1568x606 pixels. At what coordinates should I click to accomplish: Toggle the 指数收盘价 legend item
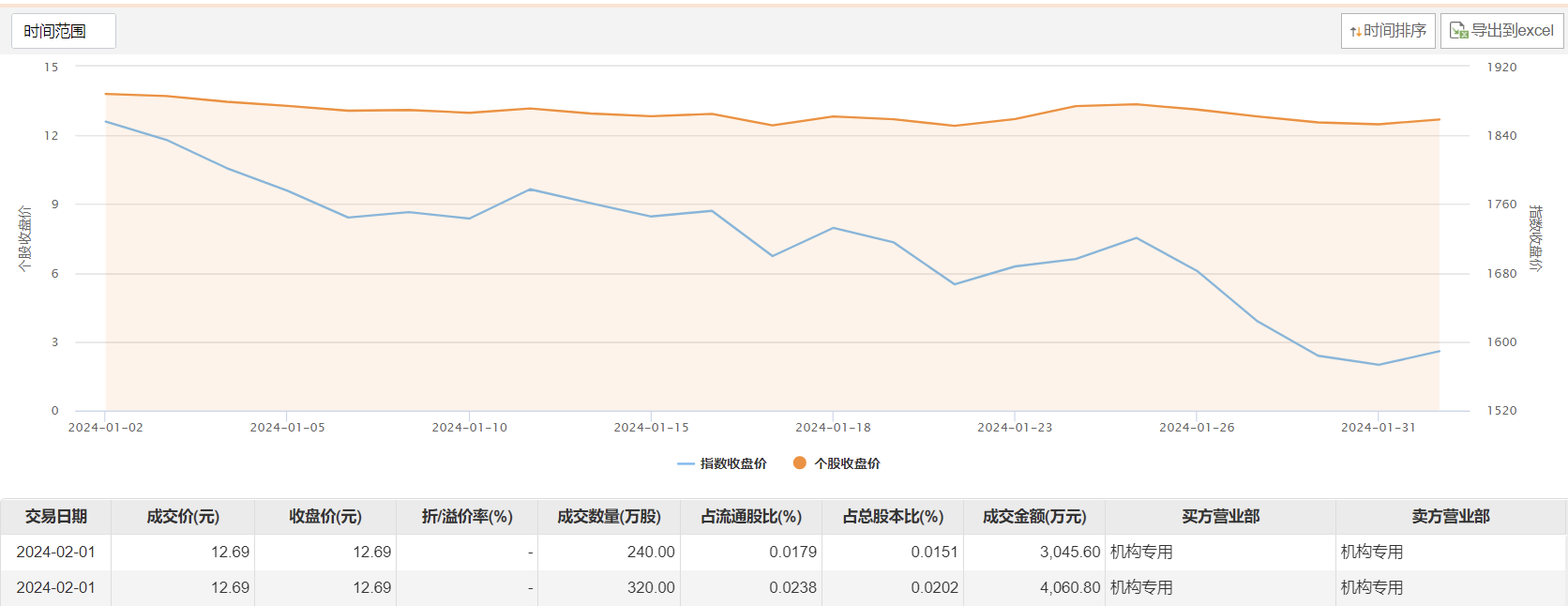pyautogui.click(x=722, y=463)
